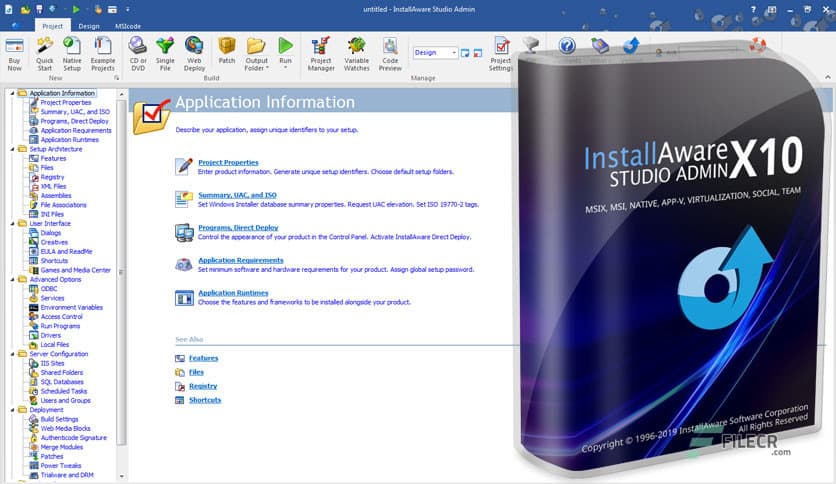The height and width of the screenshot is (484, 836).
Task: Collapse the User Interface tree node
Action: click(x=12, y=224)
